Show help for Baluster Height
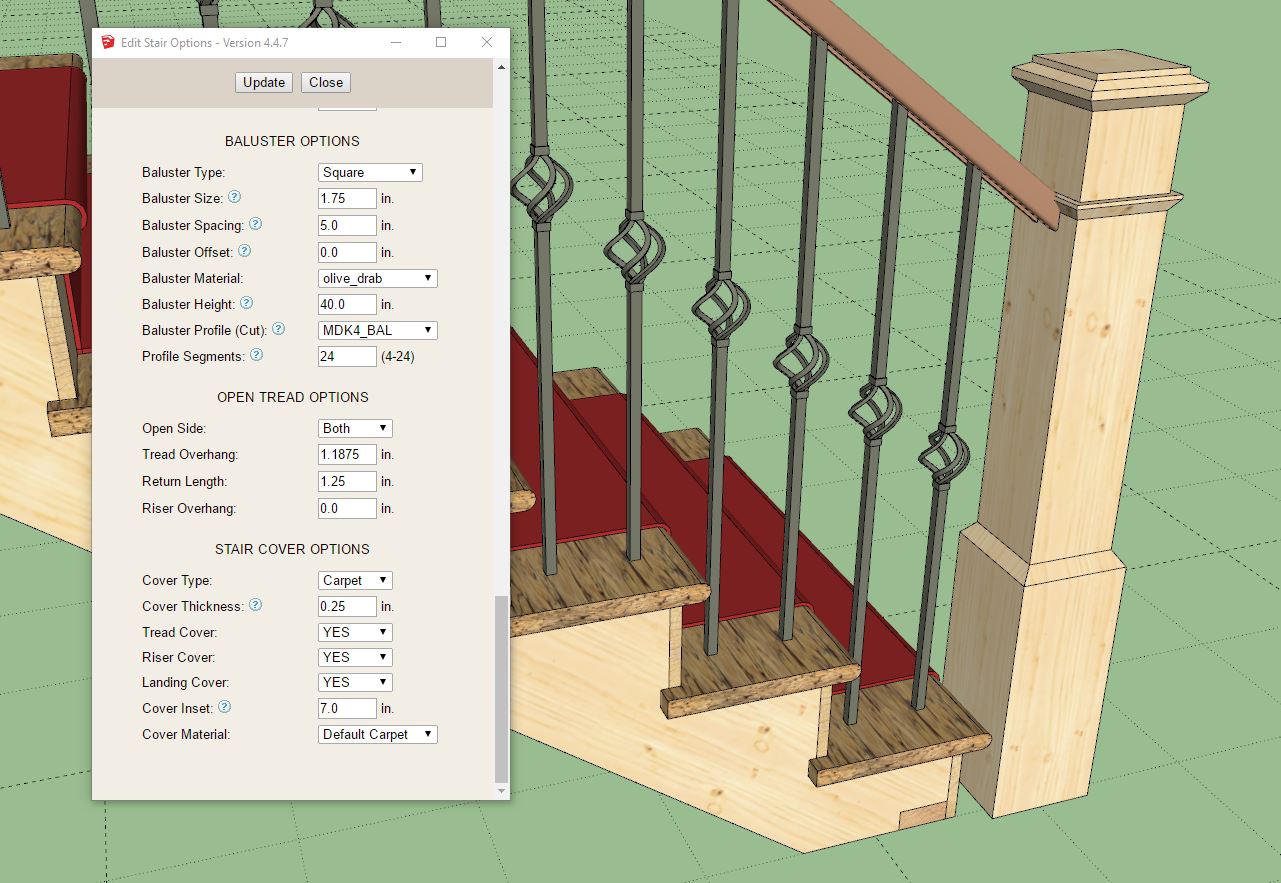Image resolution: width=1281 pixels, height=883 pixels. [247, 303]
